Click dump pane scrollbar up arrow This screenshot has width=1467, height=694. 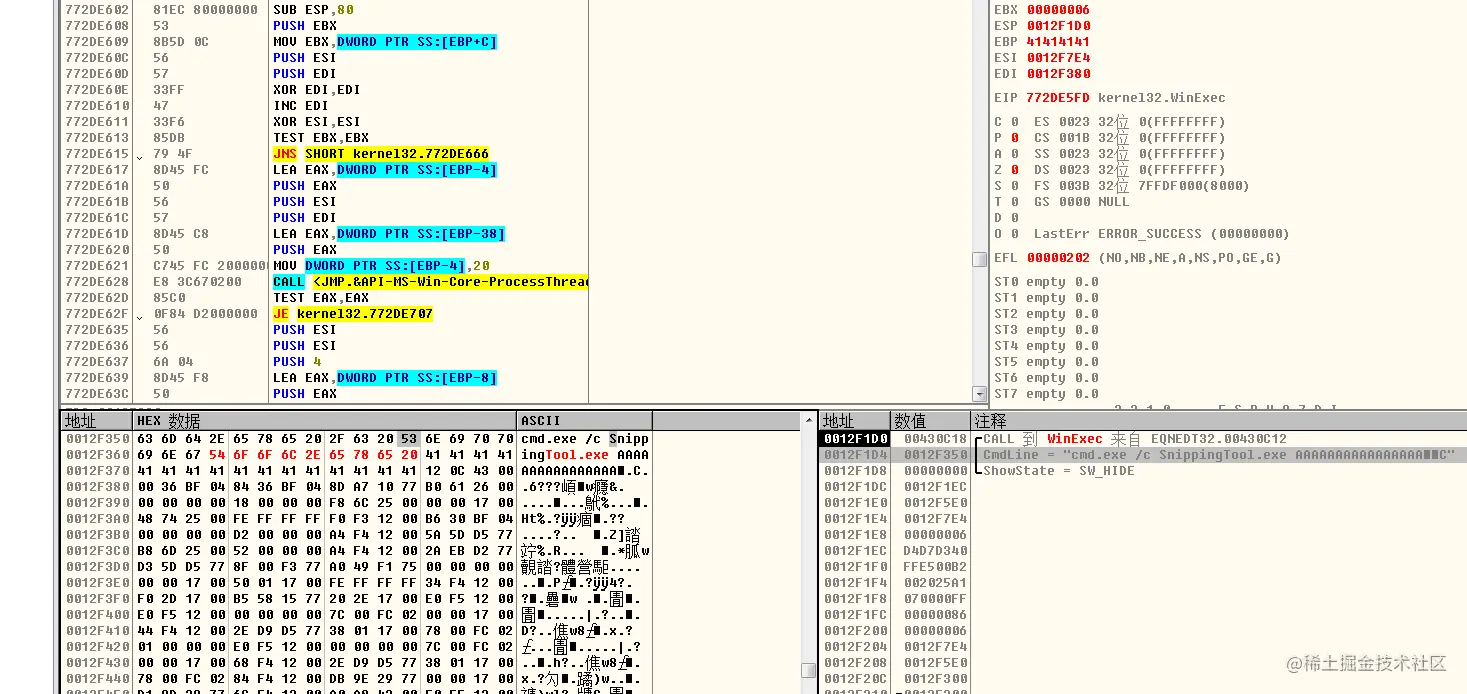(808, 420)
